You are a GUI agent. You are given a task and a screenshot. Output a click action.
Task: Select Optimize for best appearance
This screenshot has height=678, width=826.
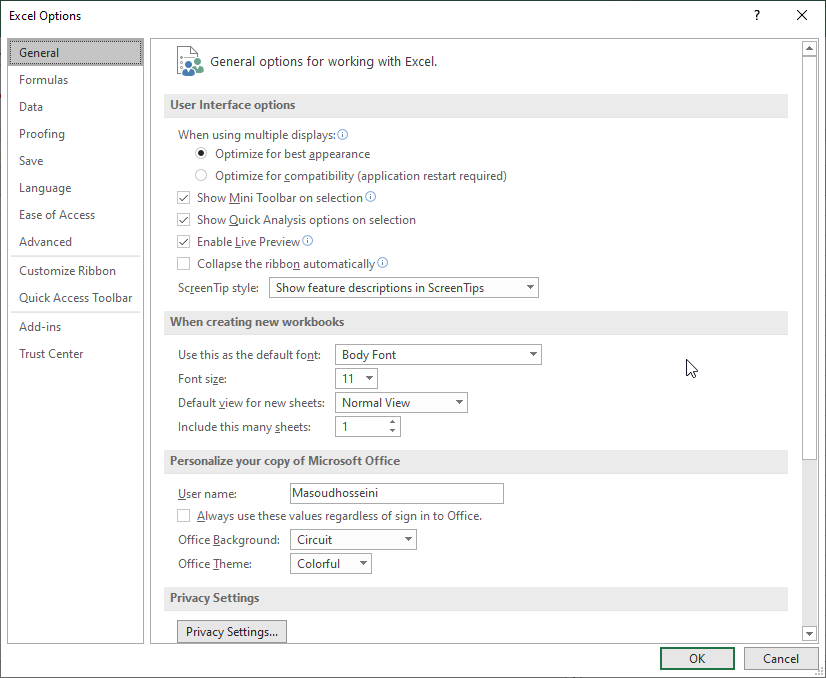point(201,153)
